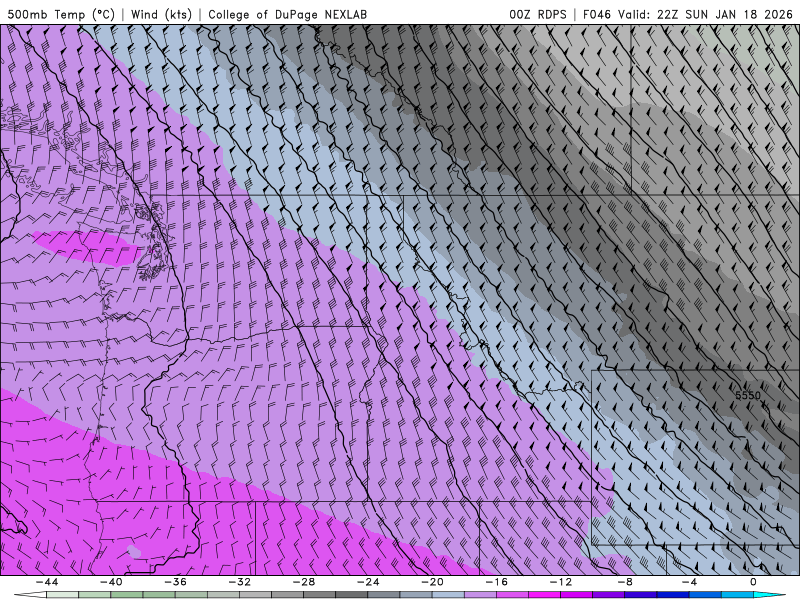Click the -44 color scale label

point(47,582)
